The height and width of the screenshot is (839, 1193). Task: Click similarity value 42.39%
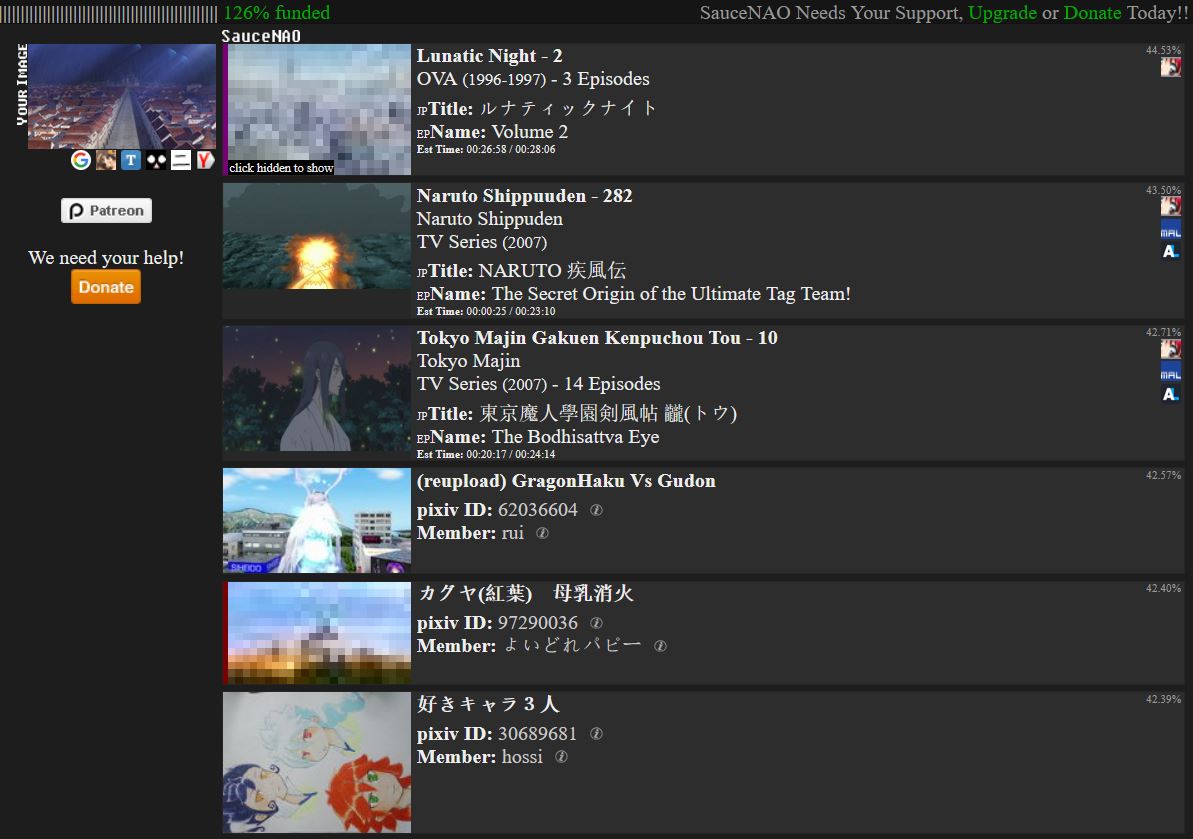click(1163, 700)
